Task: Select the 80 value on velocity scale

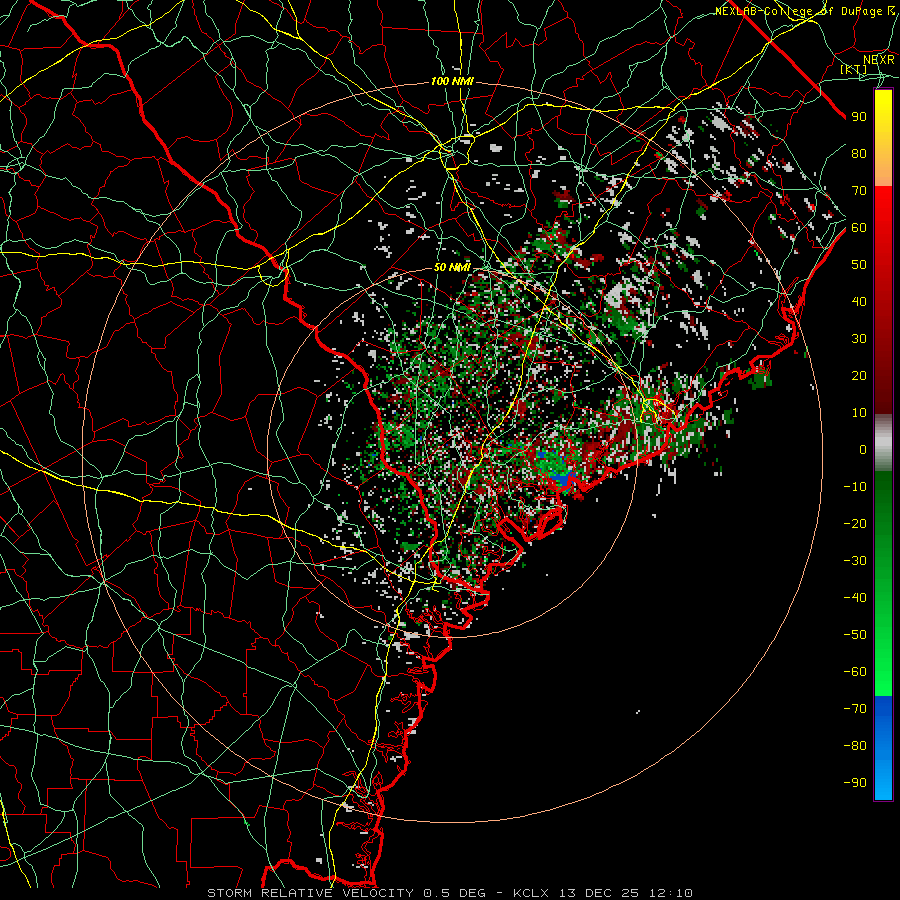Action: pos(859,153)
